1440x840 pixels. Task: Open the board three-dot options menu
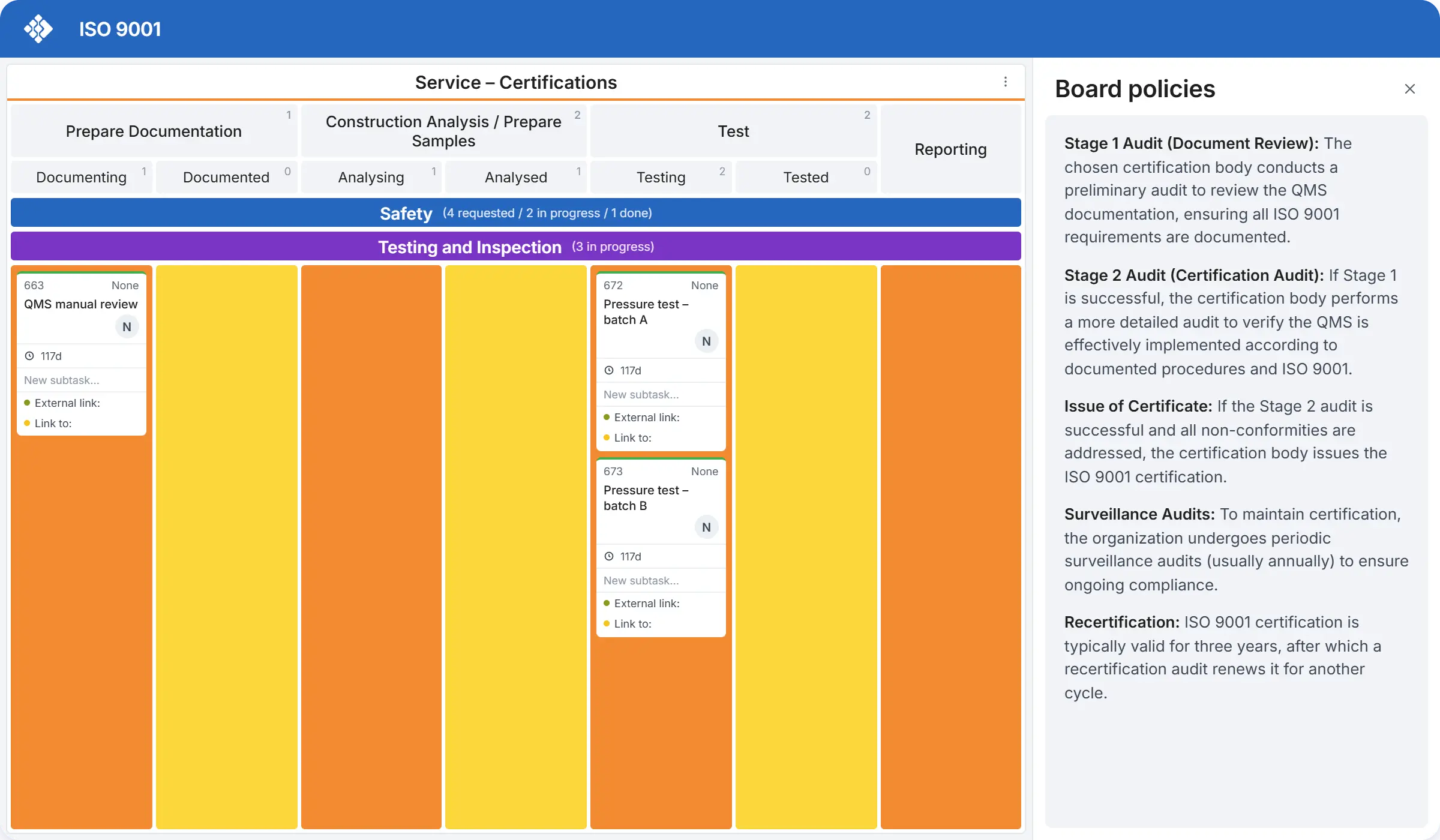click(x=1006, y=82)
